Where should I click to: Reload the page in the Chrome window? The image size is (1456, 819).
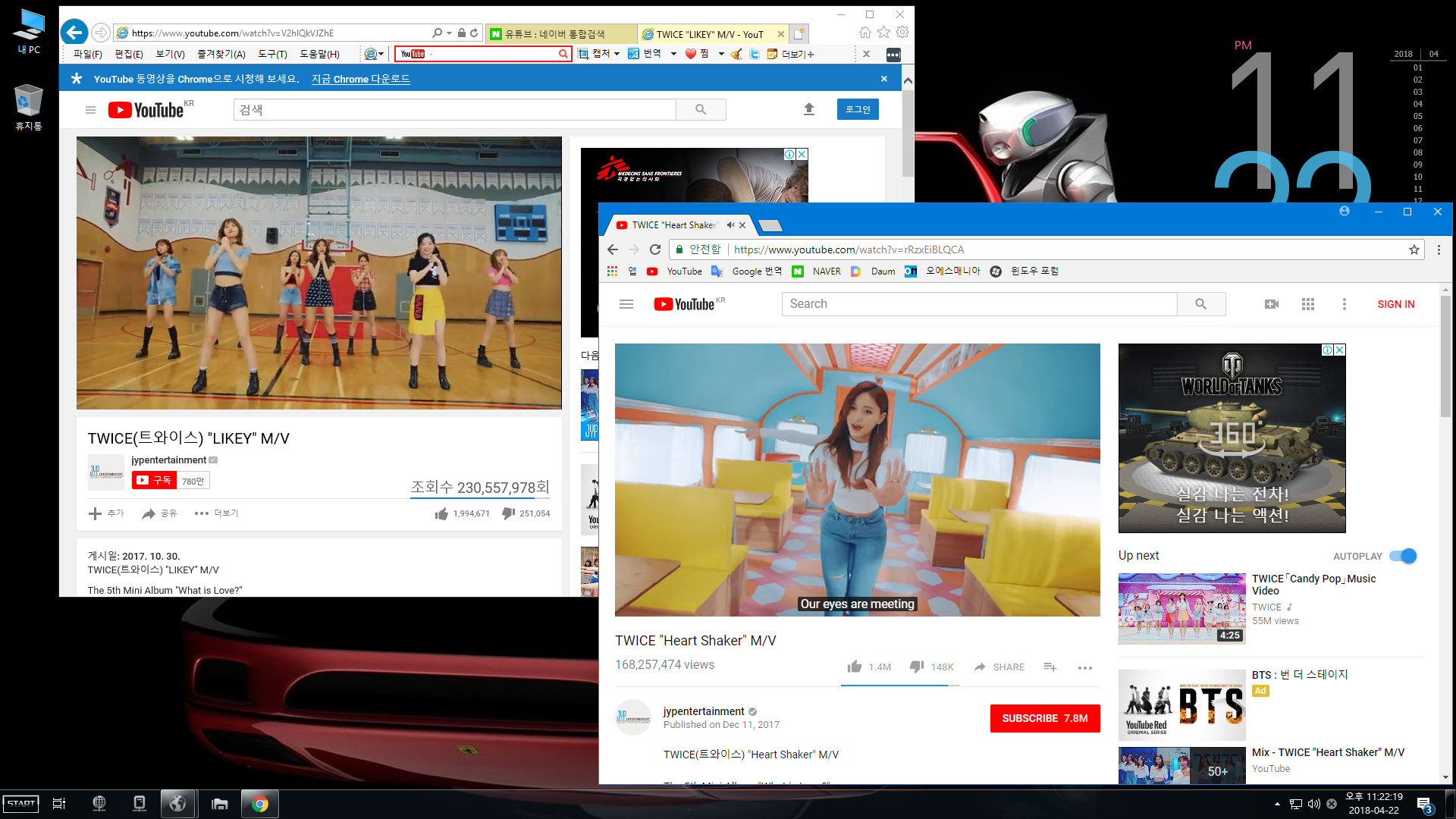tap(655, 249)
